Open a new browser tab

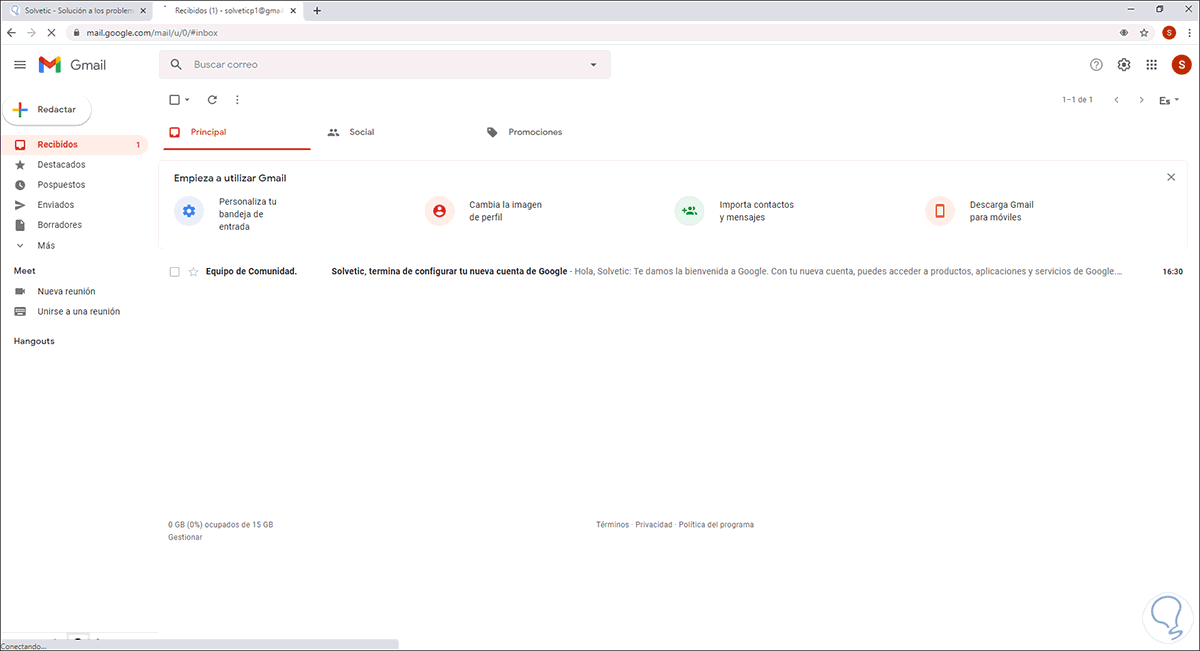[x=317, y=10]
